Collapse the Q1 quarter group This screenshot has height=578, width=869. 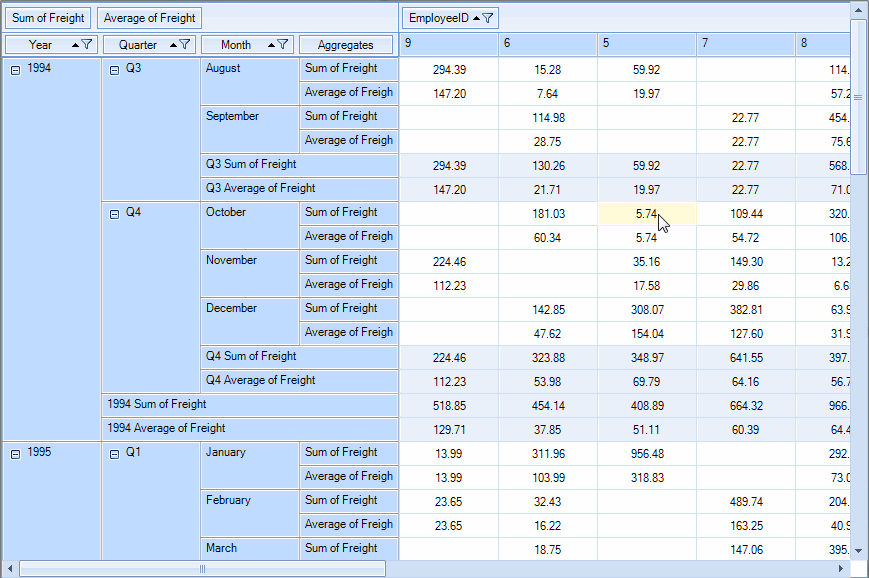click(x=113, y=453)
